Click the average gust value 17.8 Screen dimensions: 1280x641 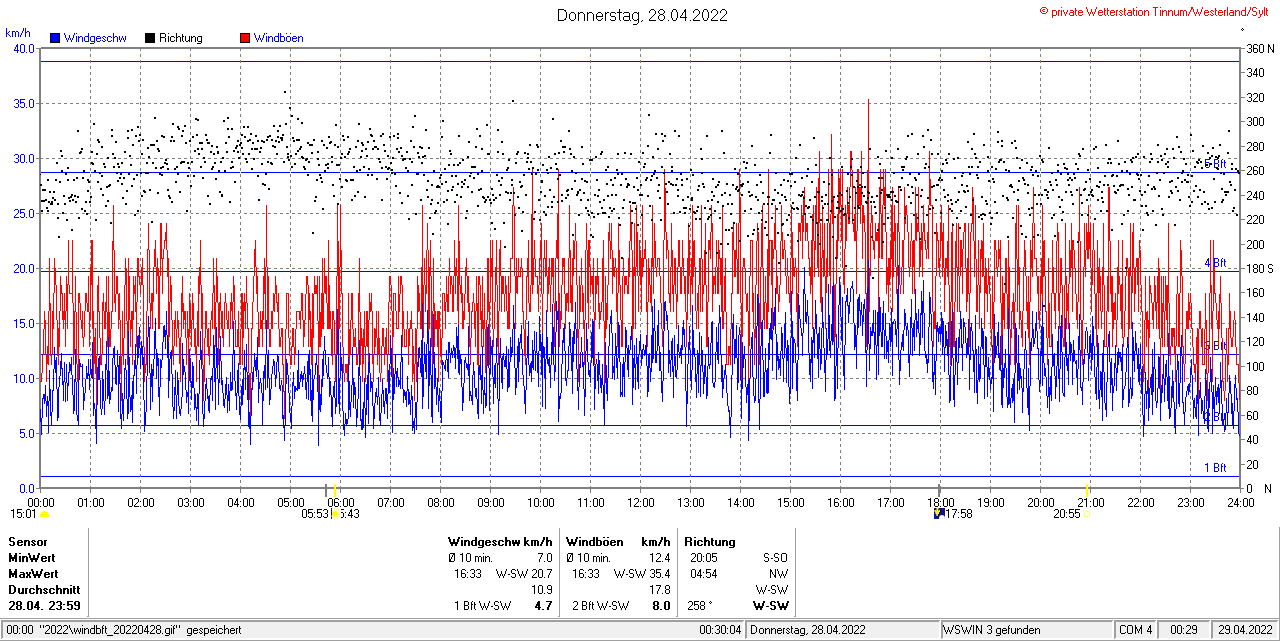(659, 590)
